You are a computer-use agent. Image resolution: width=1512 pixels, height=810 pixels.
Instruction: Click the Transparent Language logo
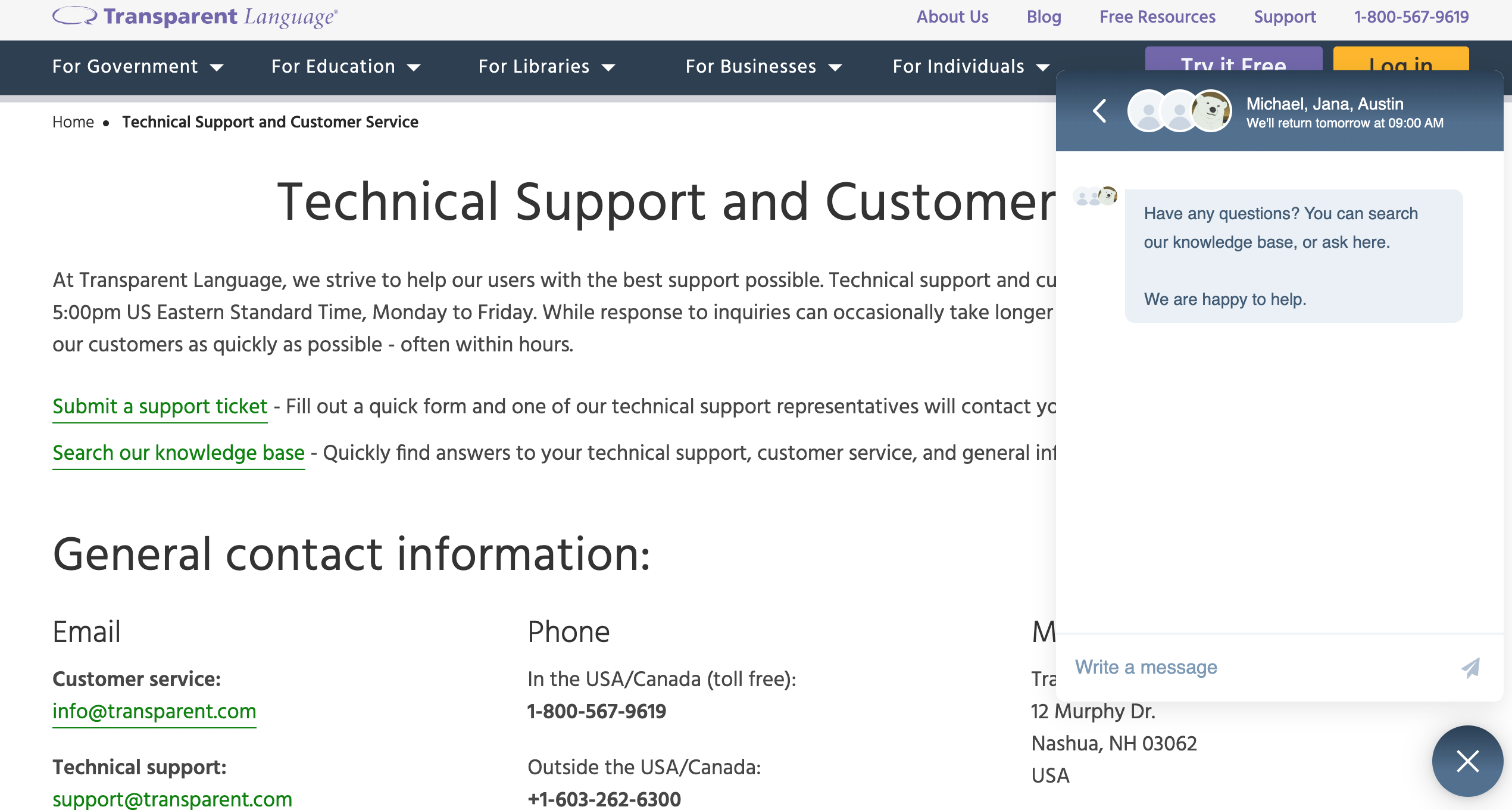click(x=195, y=17)
